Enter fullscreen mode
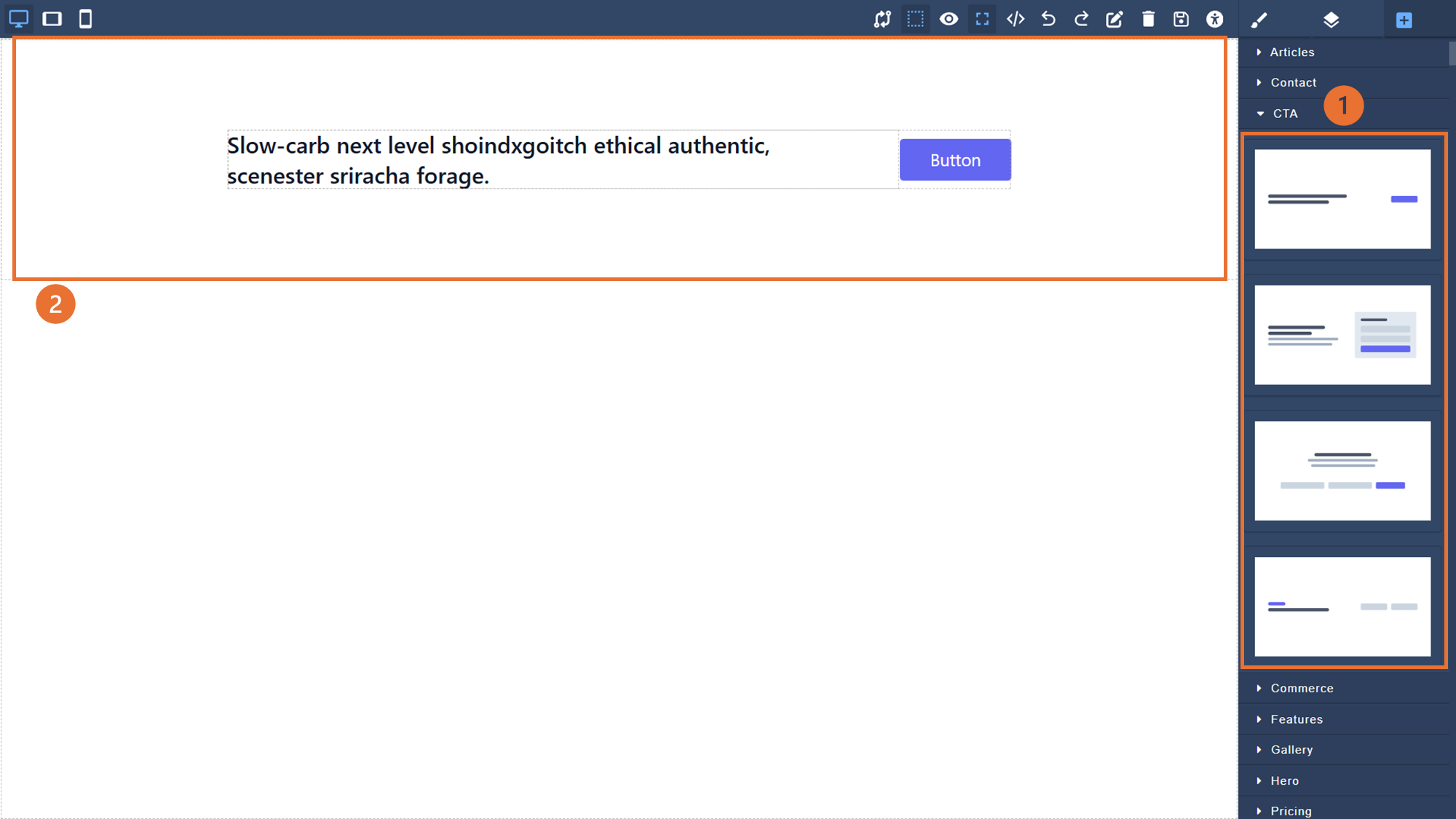The width and height of the screenshot is (1456, 819). point(982,19)
